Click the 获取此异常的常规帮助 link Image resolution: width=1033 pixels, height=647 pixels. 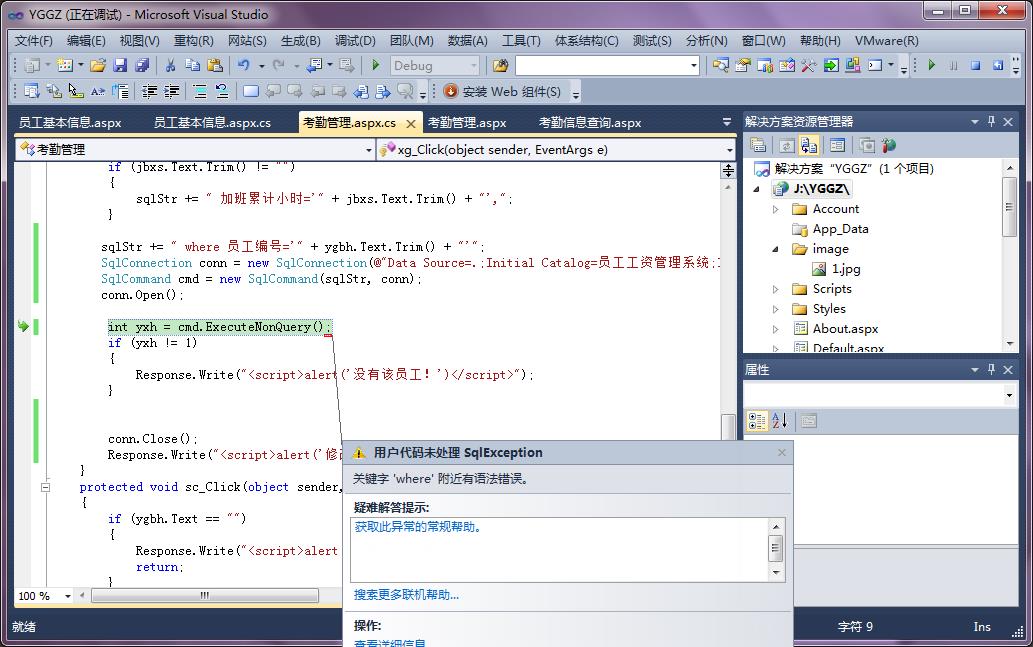tap(418, 527)
